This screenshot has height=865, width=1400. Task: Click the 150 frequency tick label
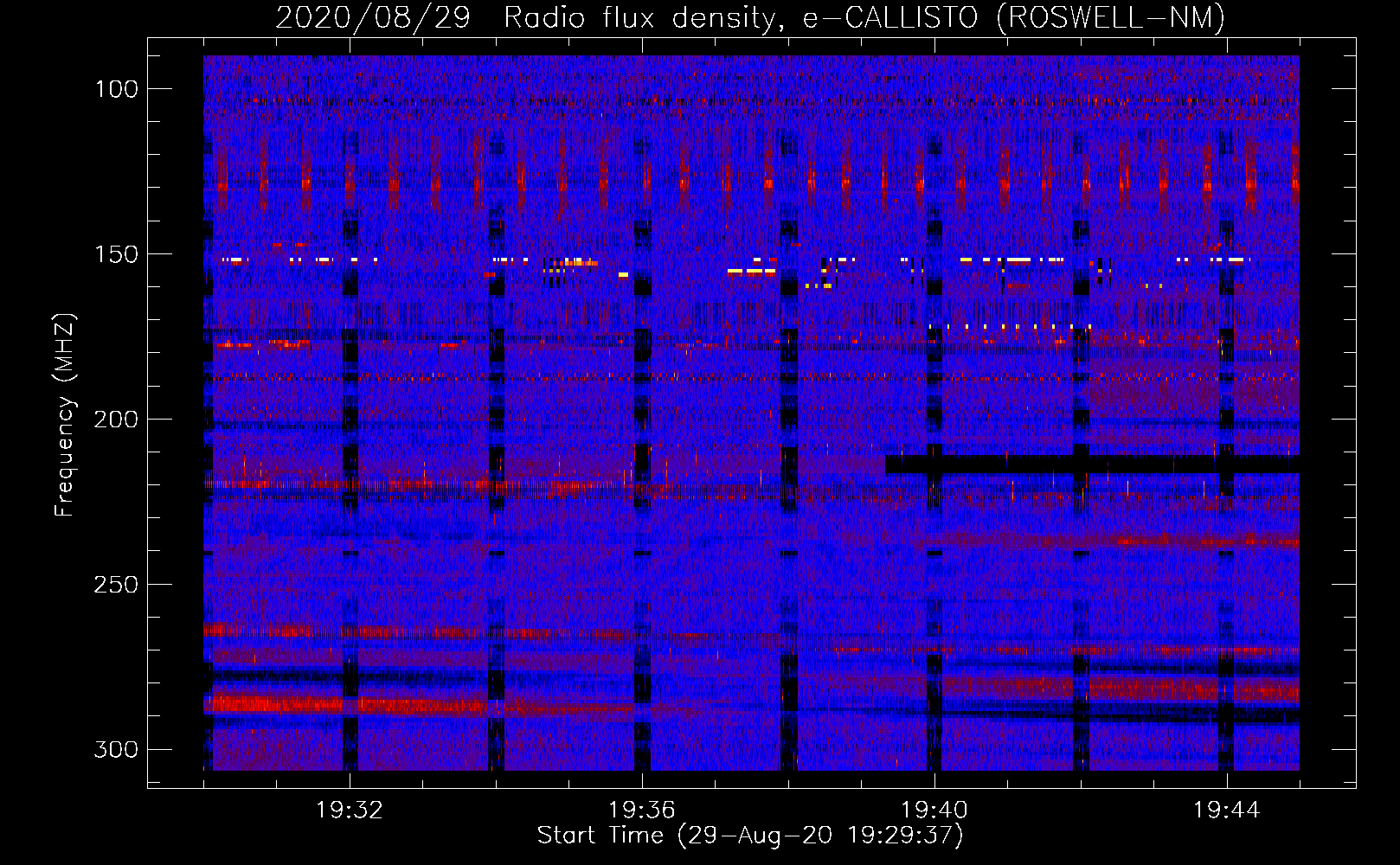[115, 254]
